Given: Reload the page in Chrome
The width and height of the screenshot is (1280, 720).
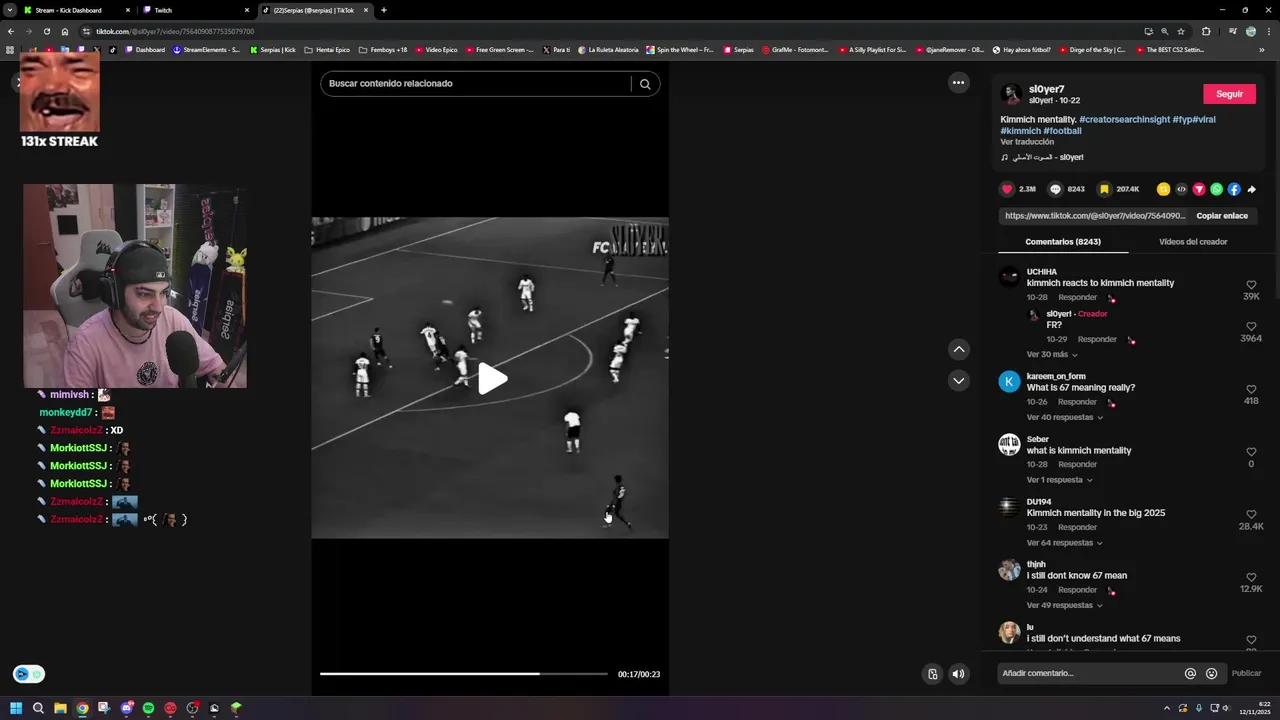Looking at the screenshot, I should (47, 31).
